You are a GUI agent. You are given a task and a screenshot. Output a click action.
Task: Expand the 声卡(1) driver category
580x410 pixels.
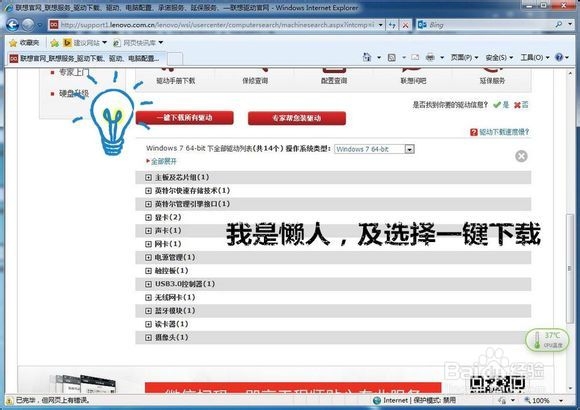click(148, 231)
